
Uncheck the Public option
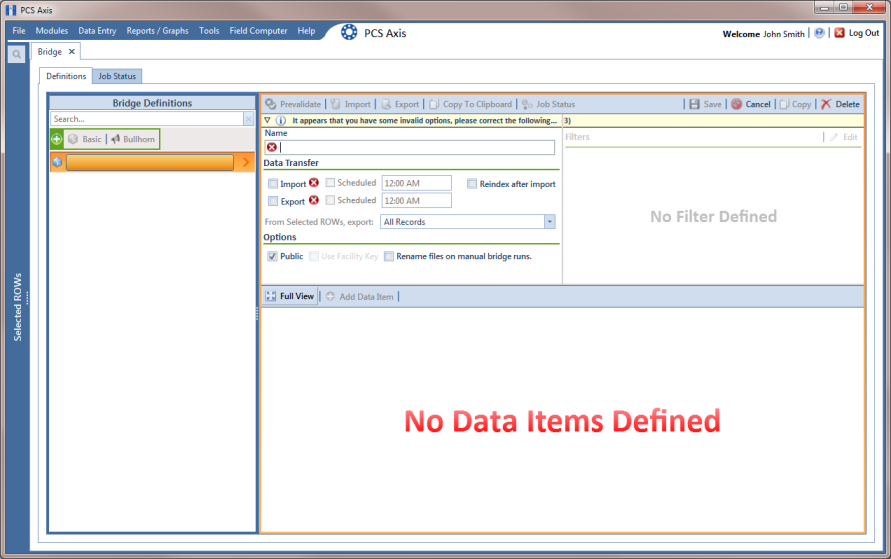[x=272, y=256]
